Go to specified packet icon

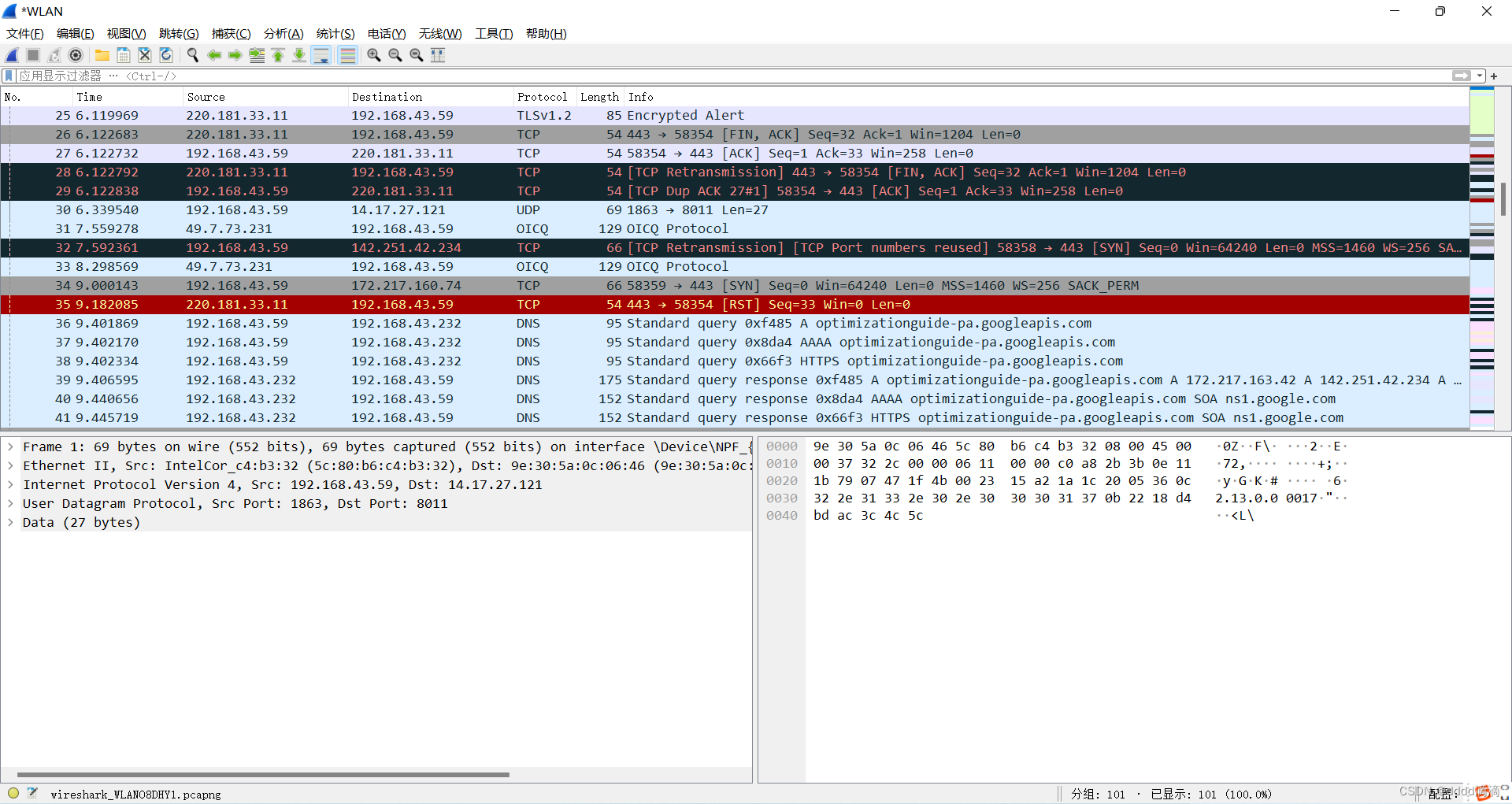pyautogui.click(x=257, y=55)
